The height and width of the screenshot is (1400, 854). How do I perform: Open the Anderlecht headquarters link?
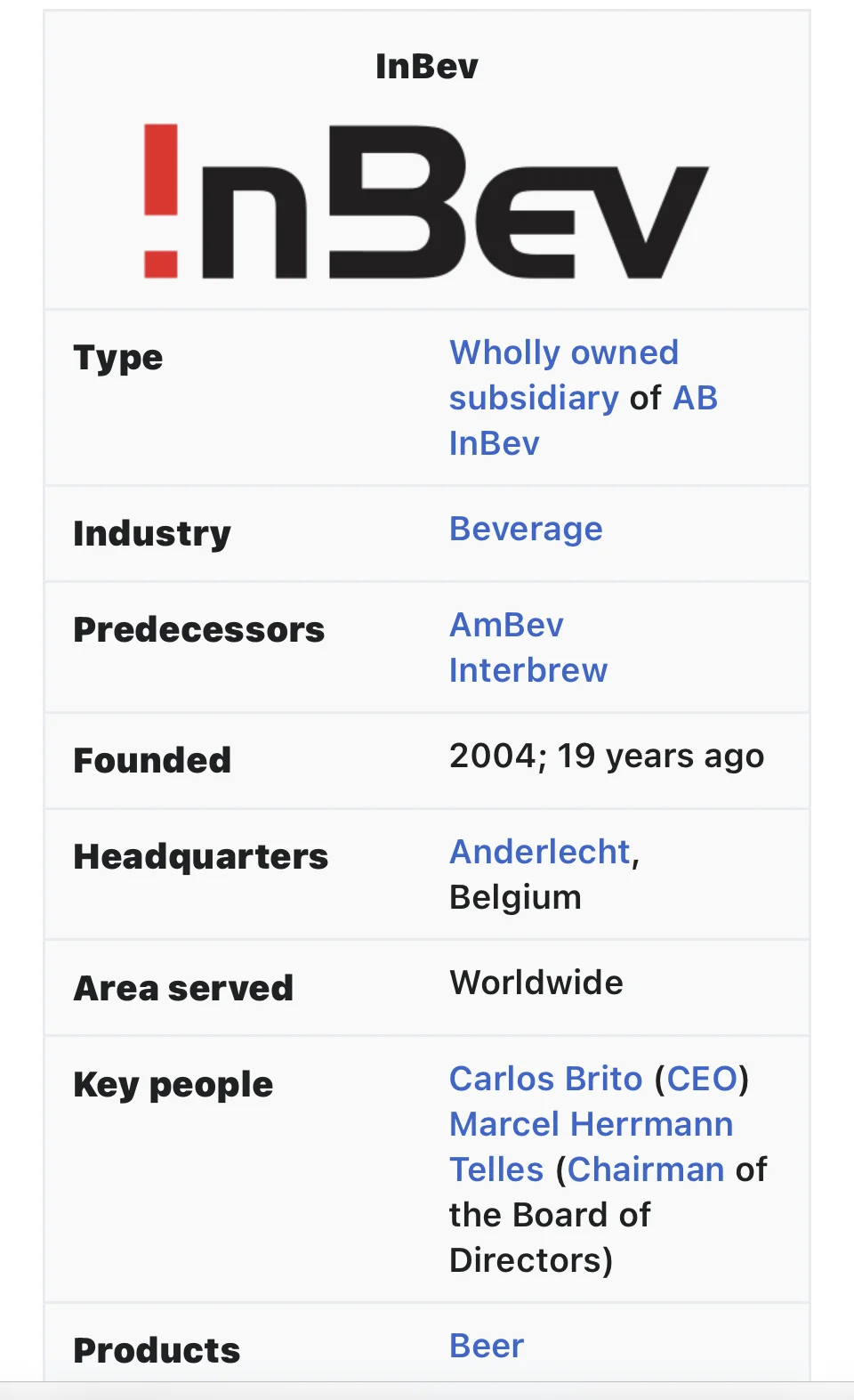[x=540, y=852]
